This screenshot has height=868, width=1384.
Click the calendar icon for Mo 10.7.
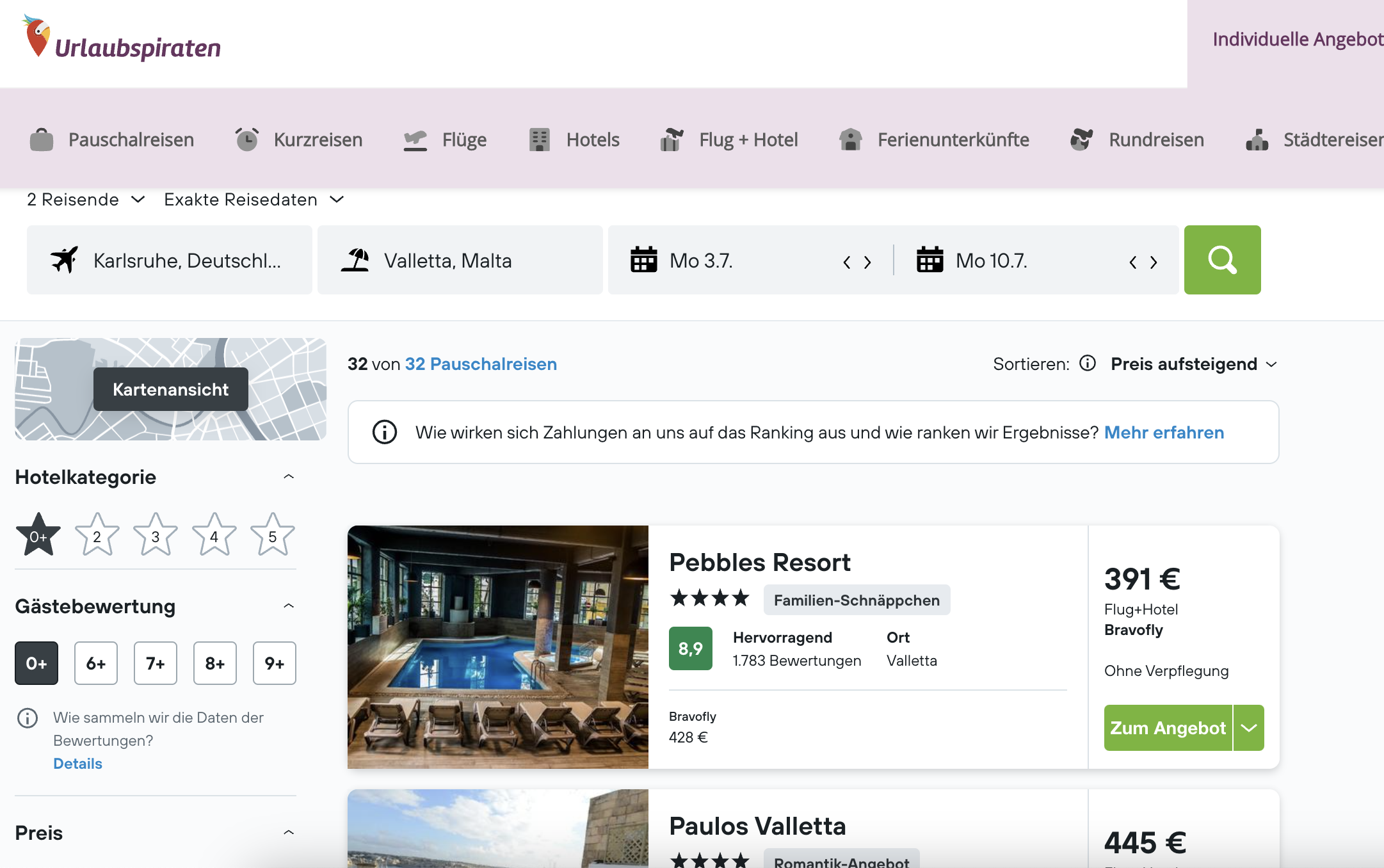click(x=930, y=260)
